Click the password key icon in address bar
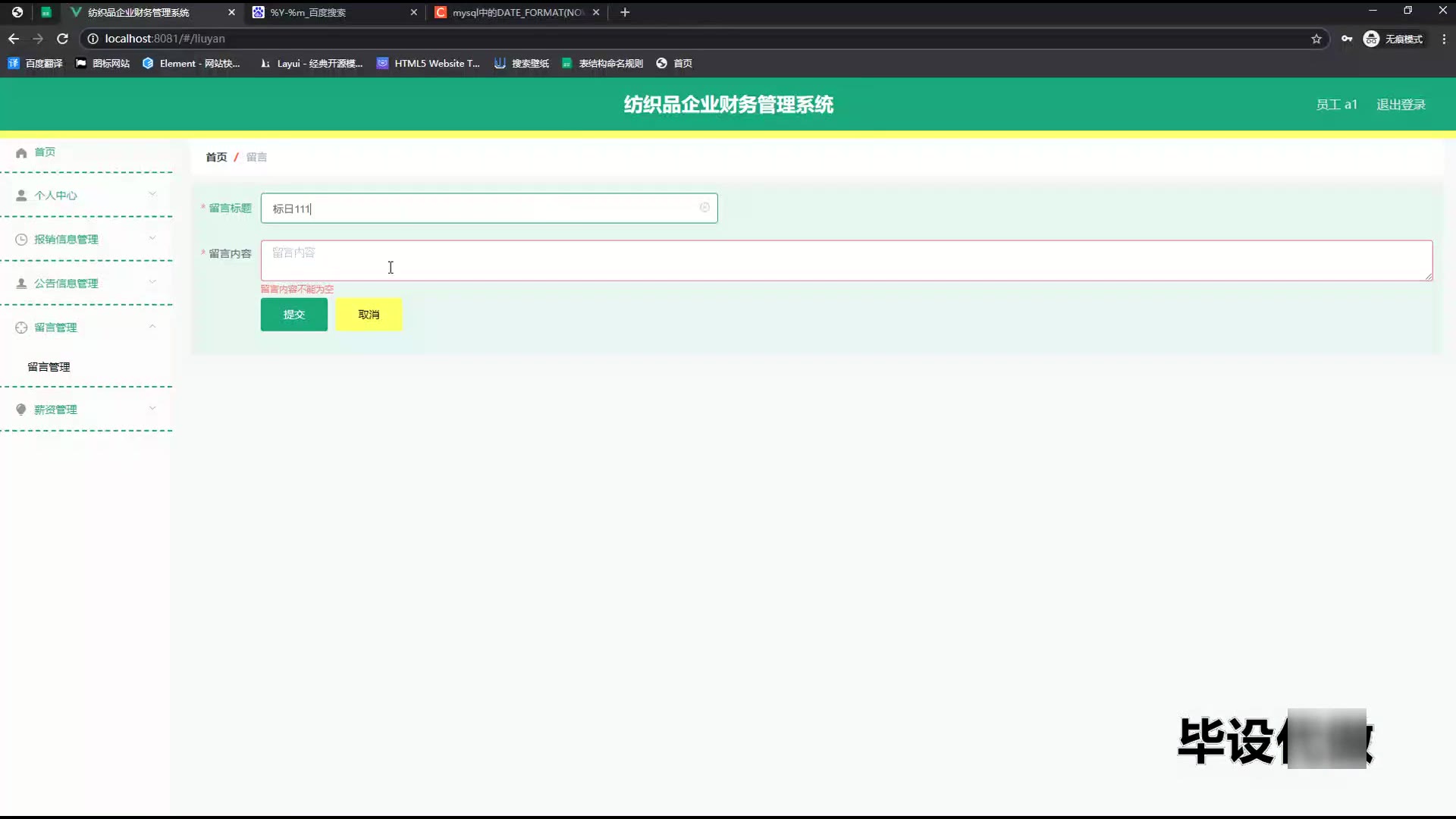Viewport: 1456px width, 819px height. (x=1347, y=39)
